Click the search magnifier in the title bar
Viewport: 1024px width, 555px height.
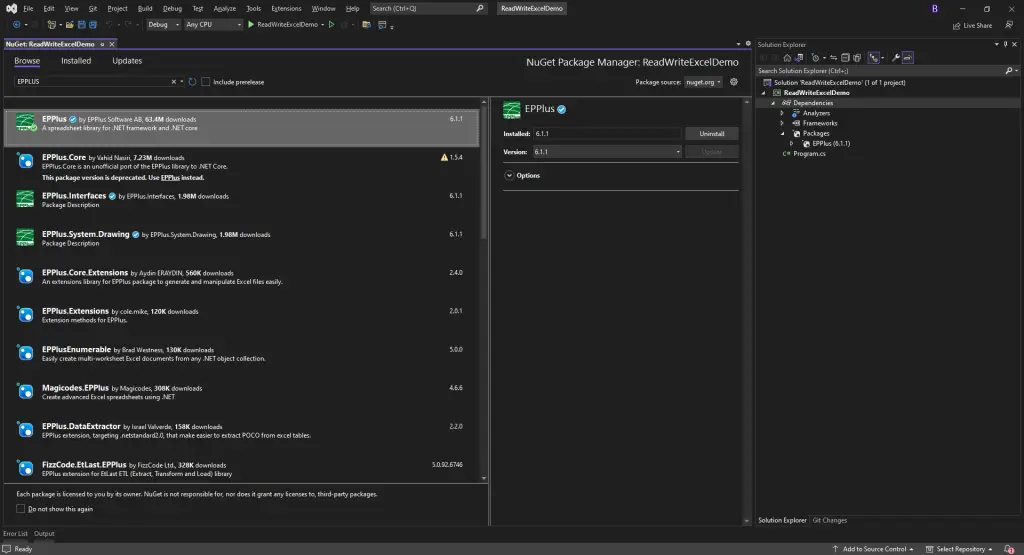pyautogui.click(x=480, y=8)
